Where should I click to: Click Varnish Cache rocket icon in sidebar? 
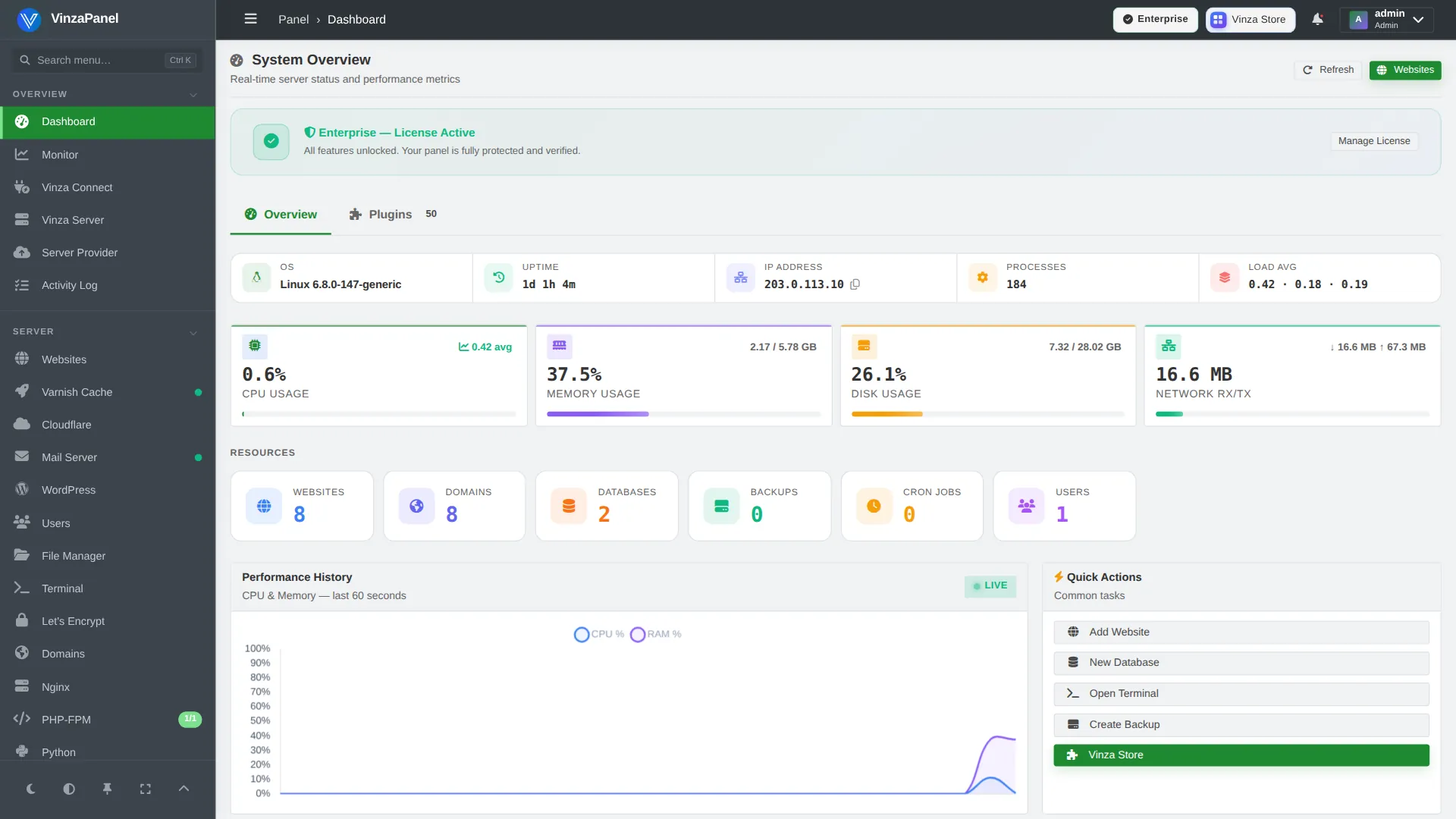(x=22, y=391)
